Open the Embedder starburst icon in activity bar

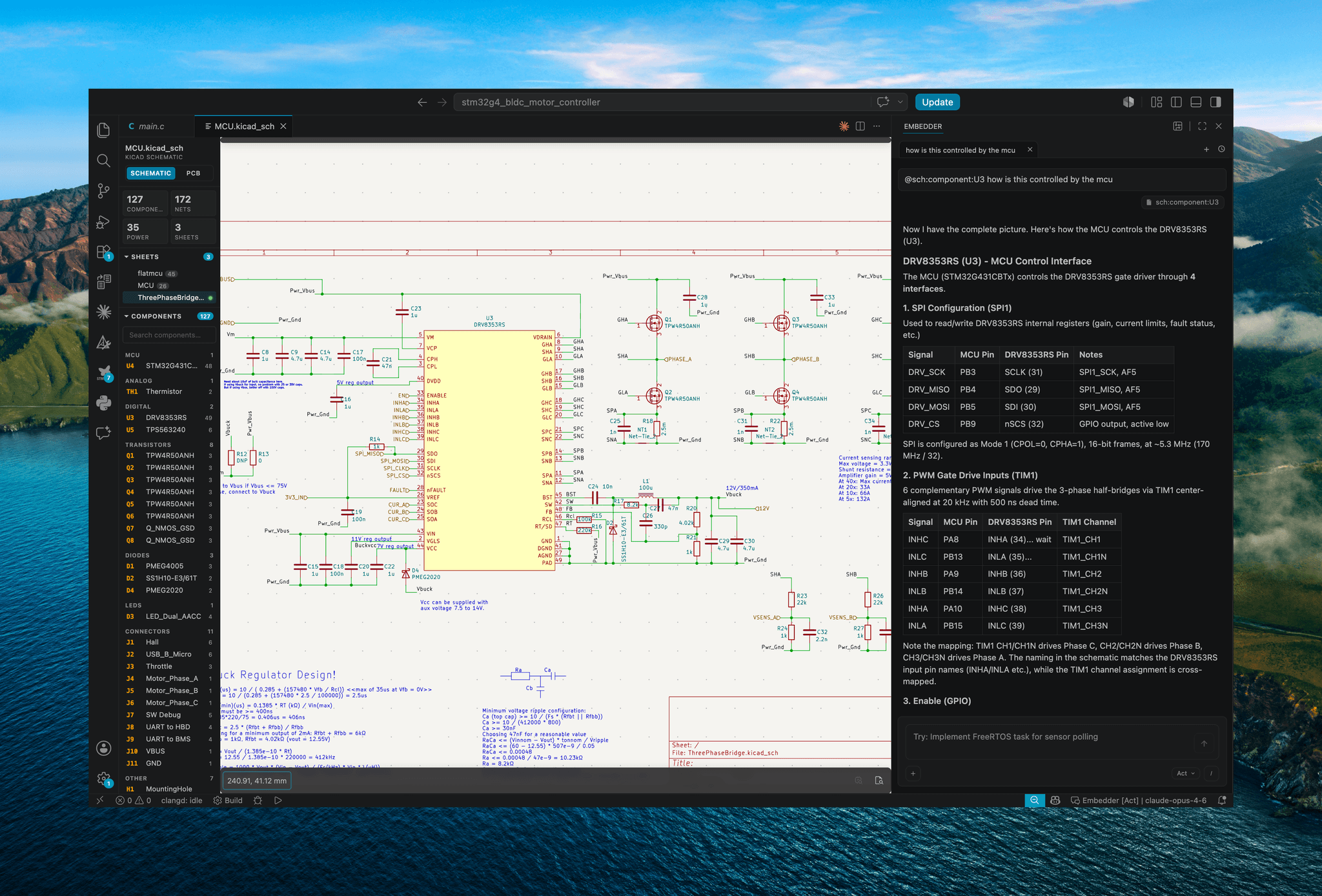tap(103, 312)
